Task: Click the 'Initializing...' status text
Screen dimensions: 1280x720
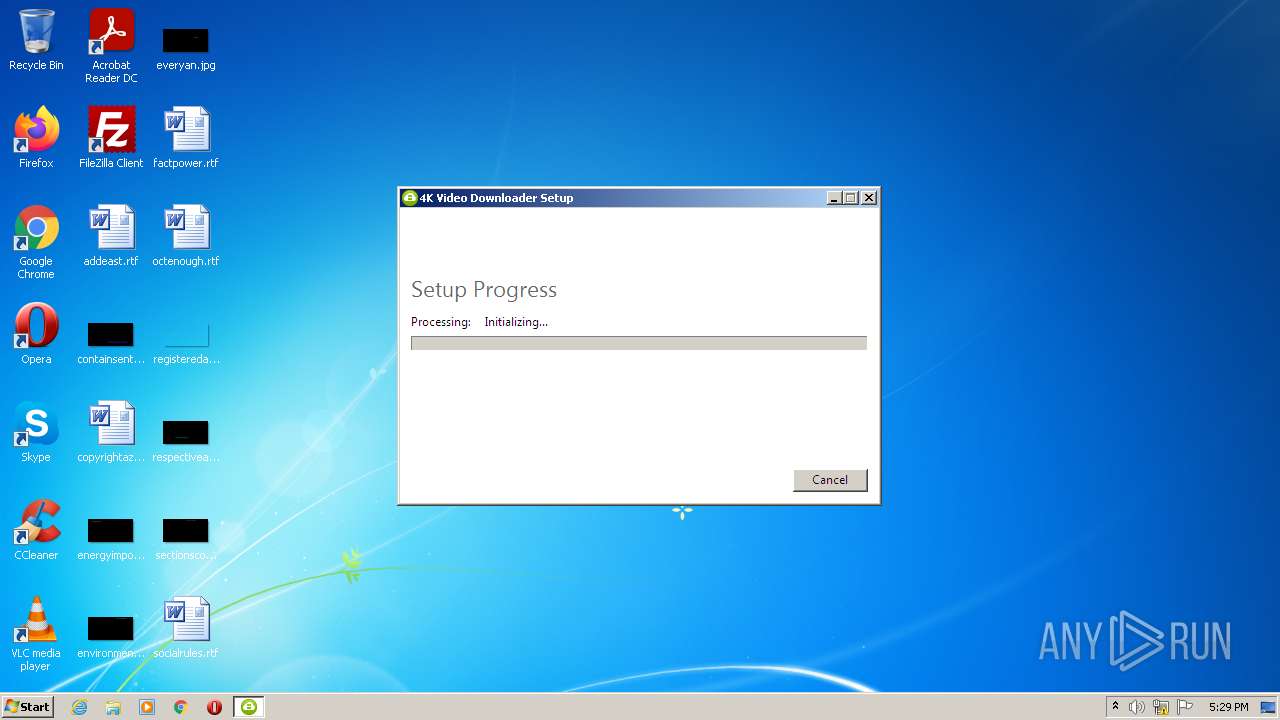Action: tap(516, 322)
